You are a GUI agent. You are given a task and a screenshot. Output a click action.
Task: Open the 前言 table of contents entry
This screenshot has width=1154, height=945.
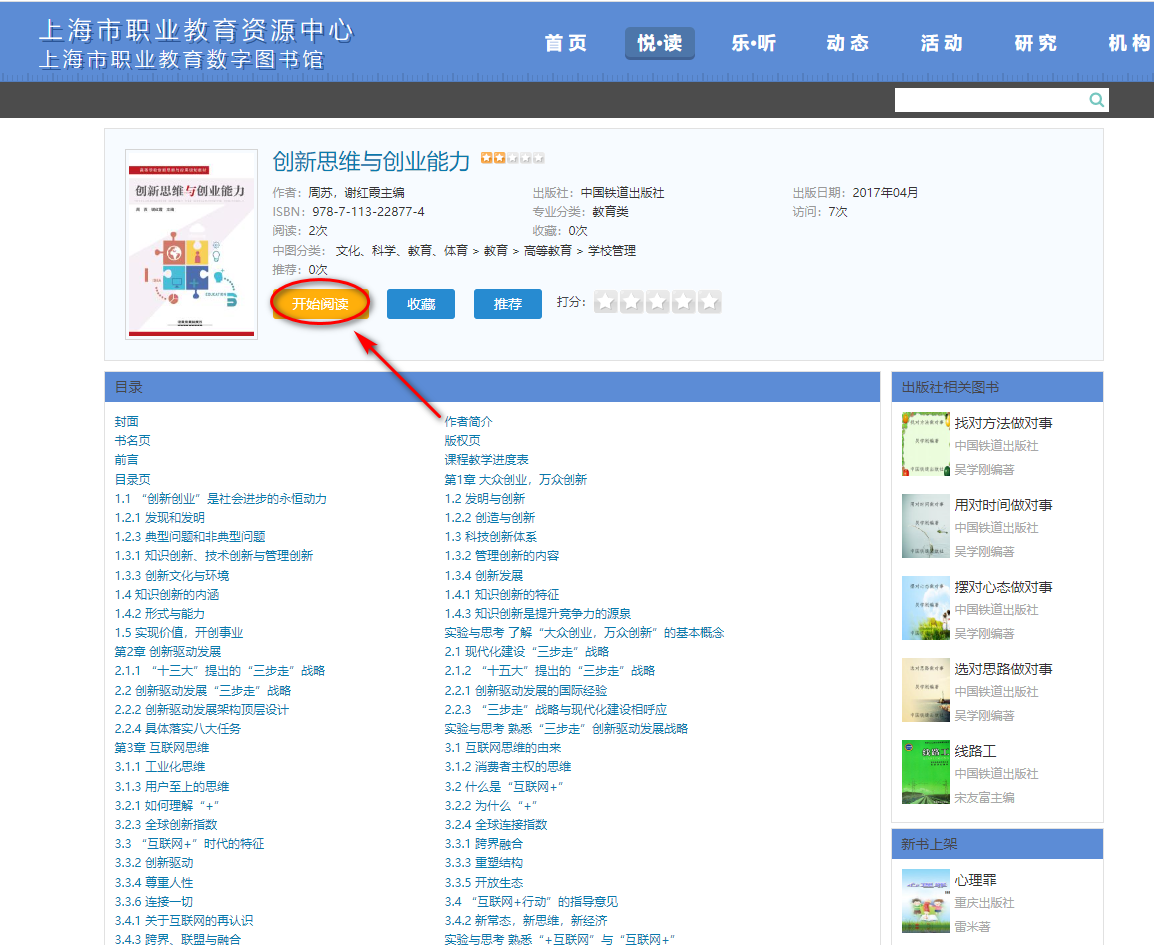point(127,460)
